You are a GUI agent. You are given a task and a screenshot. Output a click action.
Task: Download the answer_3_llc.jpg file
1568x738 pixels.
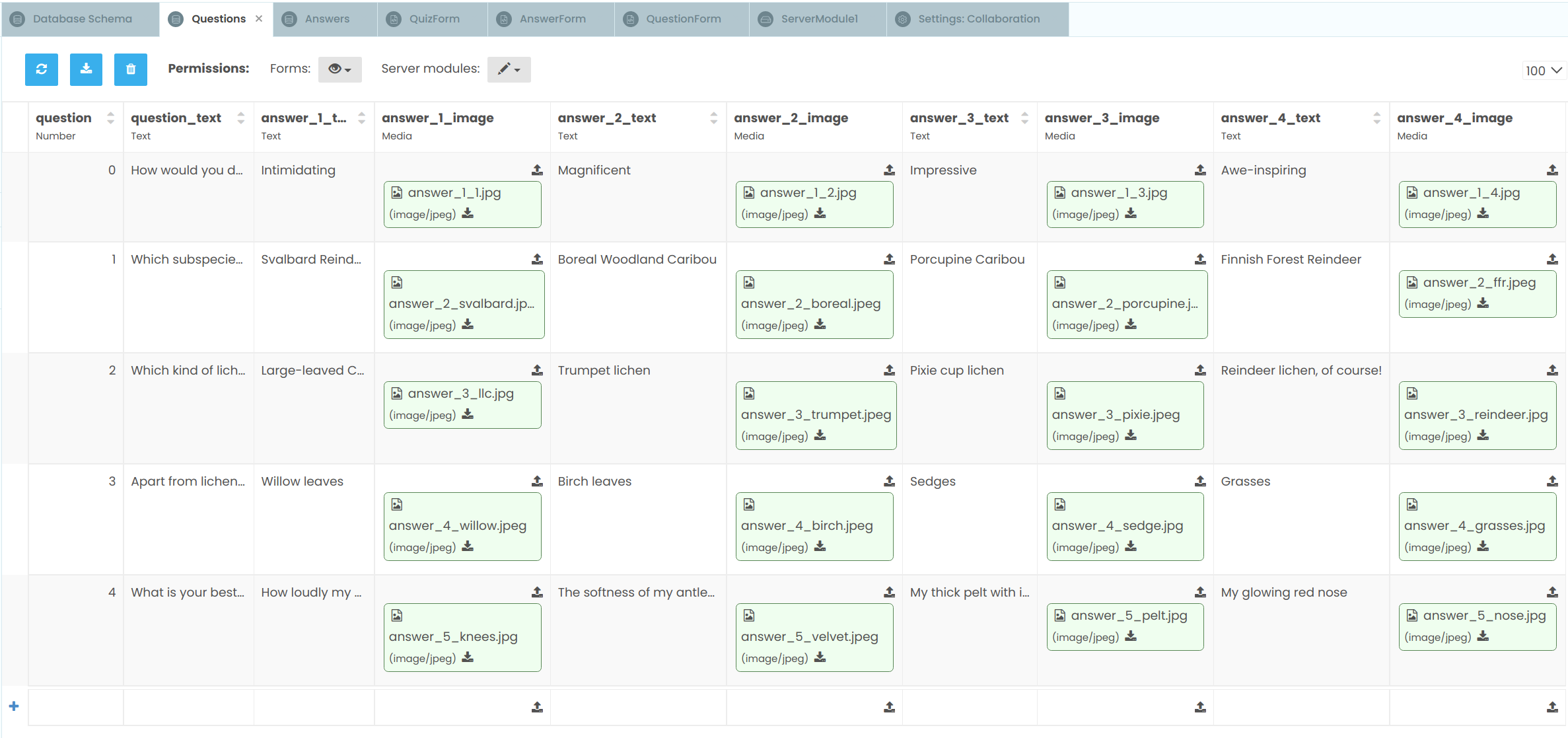click(x=468, y=414)
